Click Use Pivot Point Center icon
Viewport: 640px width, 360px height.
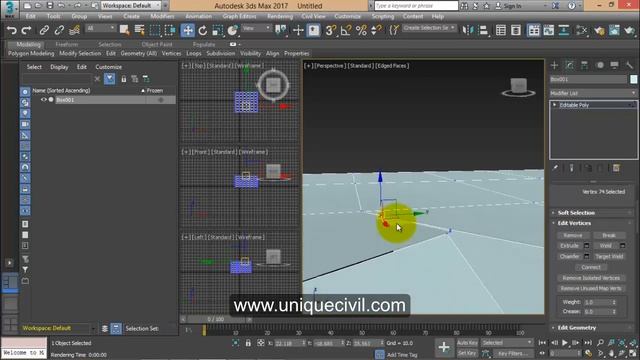coord(281,30)
